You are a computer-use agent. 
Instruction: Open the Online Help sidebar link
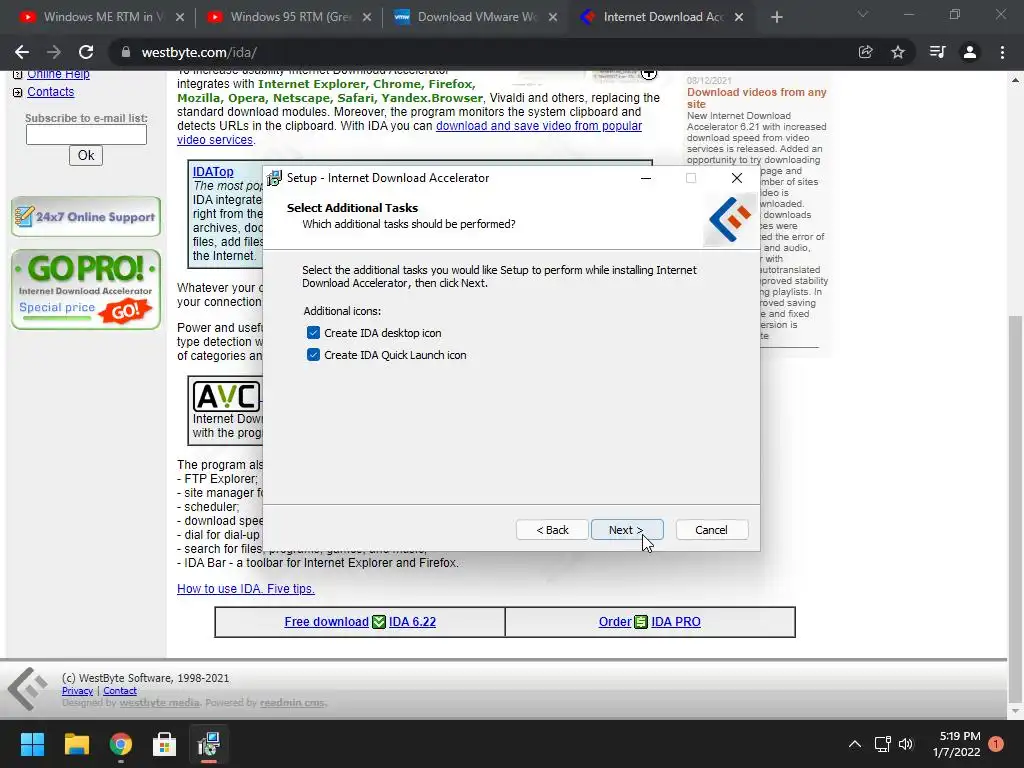pyautogui.click(x=58, y=74)
